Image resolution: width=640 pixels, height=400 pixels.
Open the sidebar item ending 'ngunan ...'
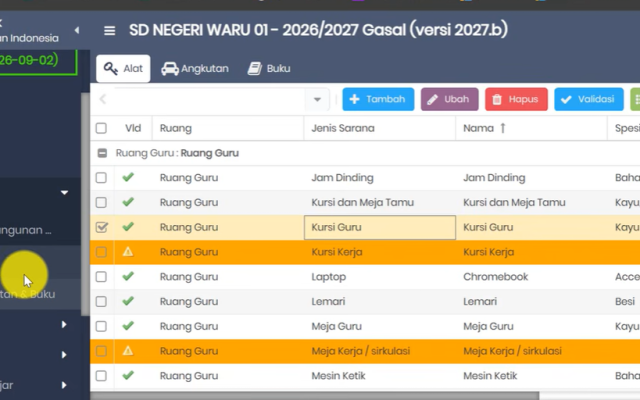click(40, 230)
